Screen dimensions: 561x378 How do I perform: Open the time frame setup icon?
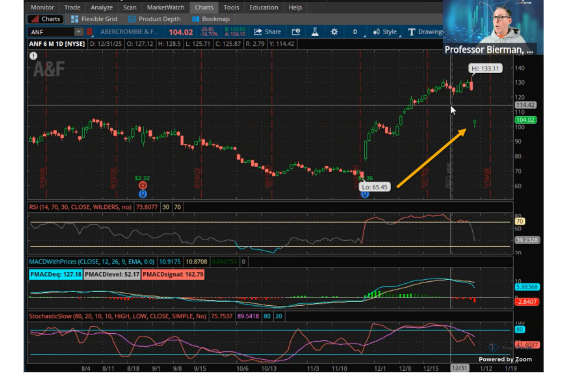(x=296, y=32)
